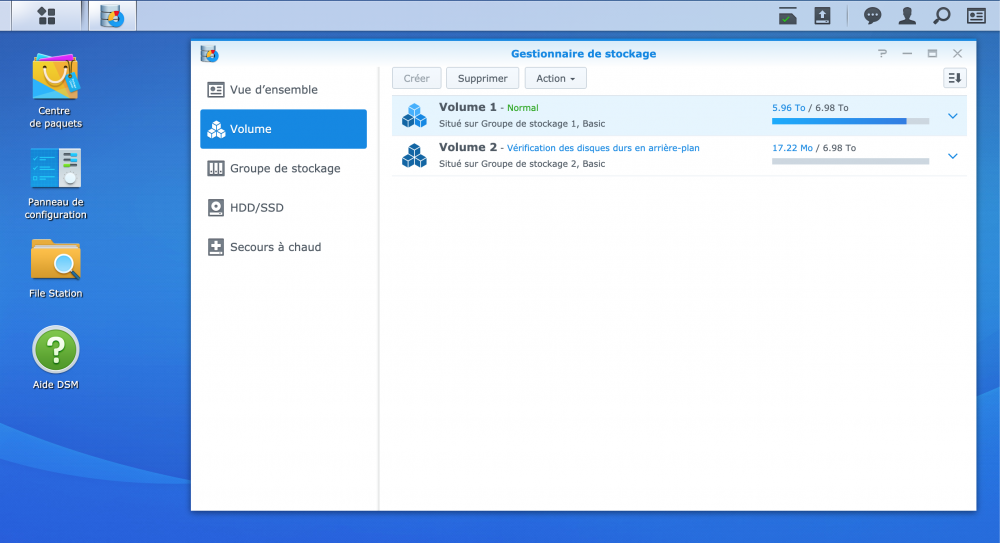Screen dimensions: 1000x543
Task: Open Secours à chaud section
Action: [x=284, y=247]
